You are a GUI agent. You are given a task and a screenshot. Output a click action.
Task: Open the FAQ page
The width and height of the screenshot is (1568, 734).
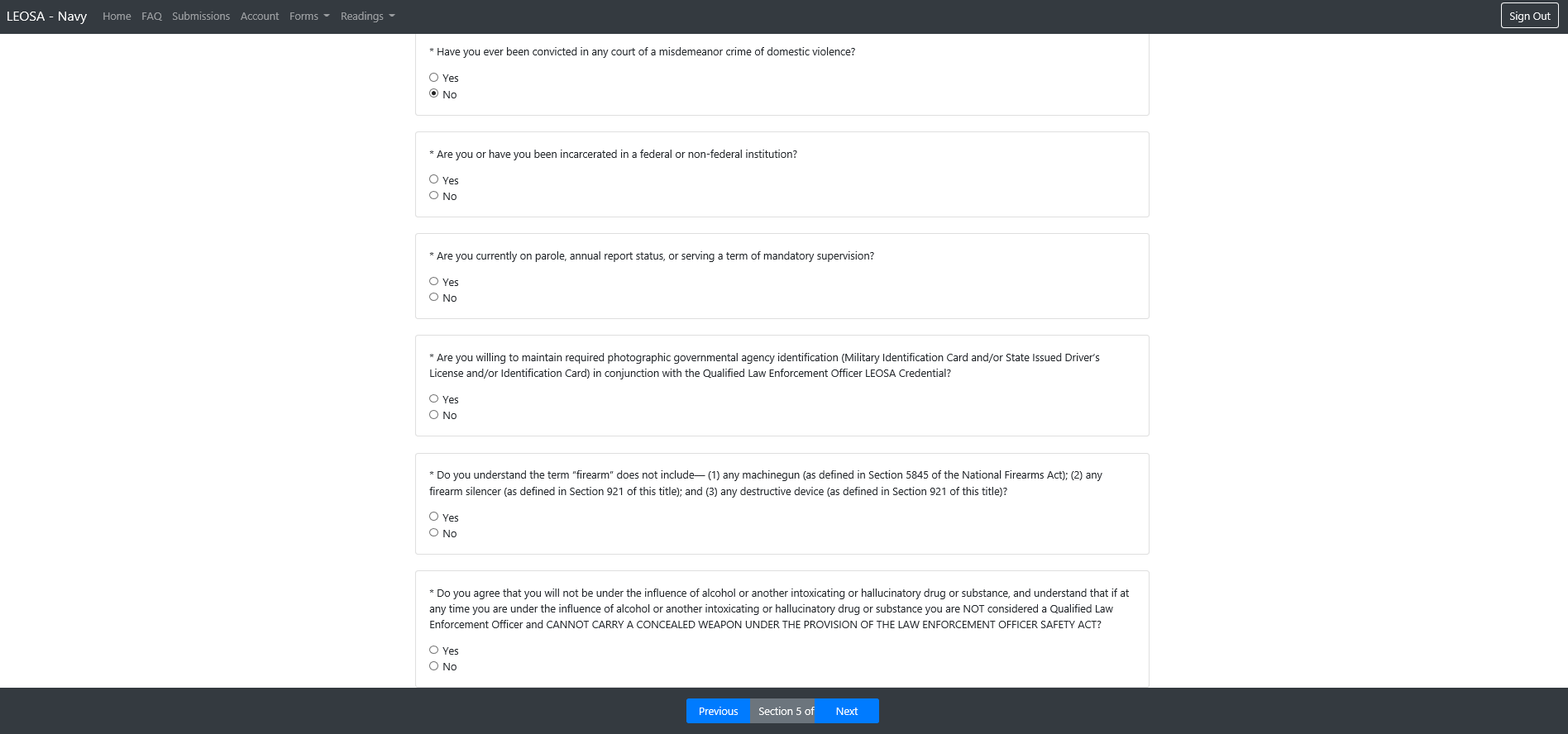(151, 17)
